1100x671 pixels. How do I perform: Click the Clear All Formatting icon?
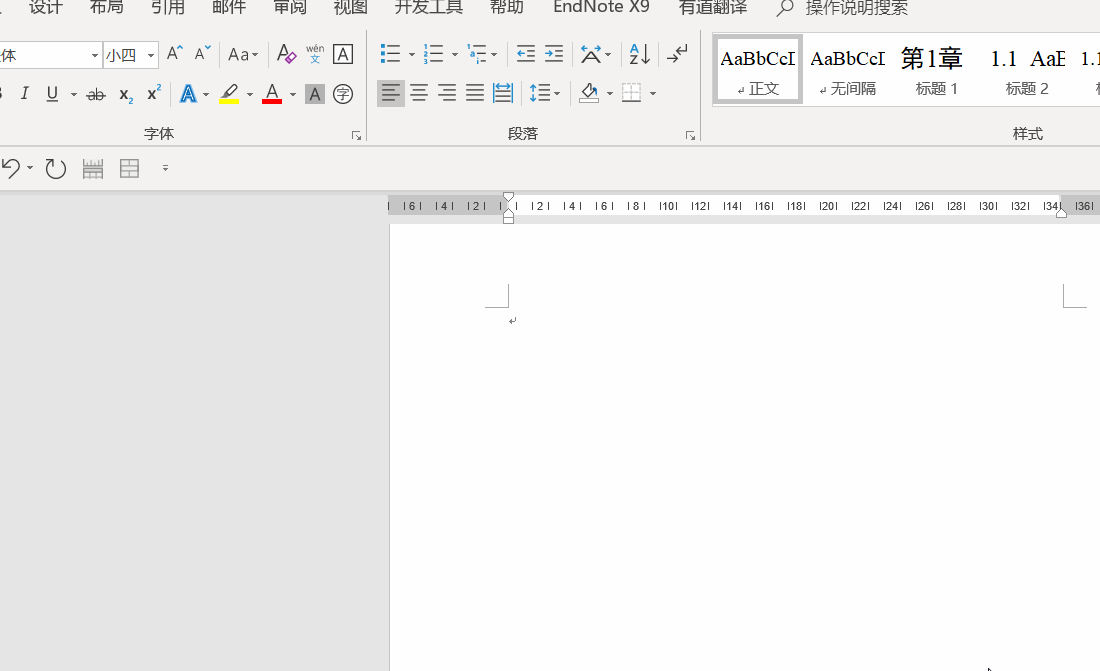point(286,54)
